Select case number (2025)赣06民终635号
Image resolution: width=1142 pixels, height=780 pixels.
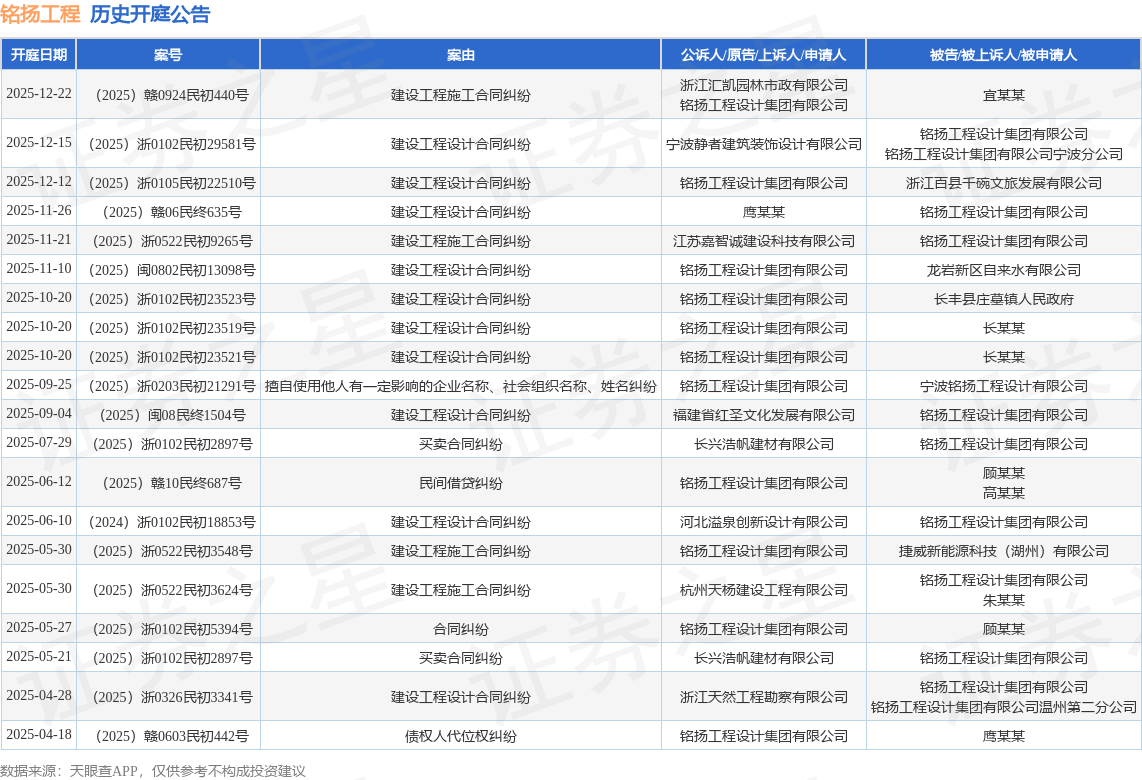(x=168, y=212)
